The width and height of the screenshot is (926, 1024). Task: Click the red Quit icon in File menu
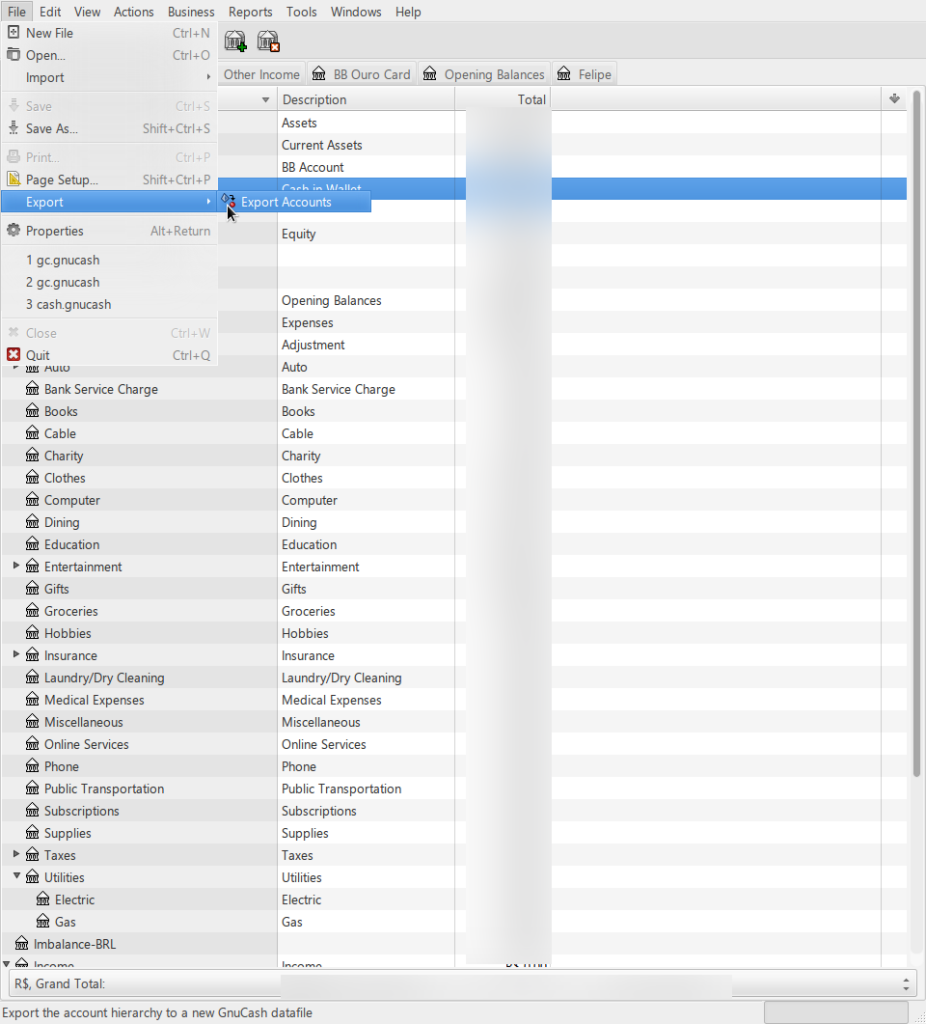pos(13,355)
